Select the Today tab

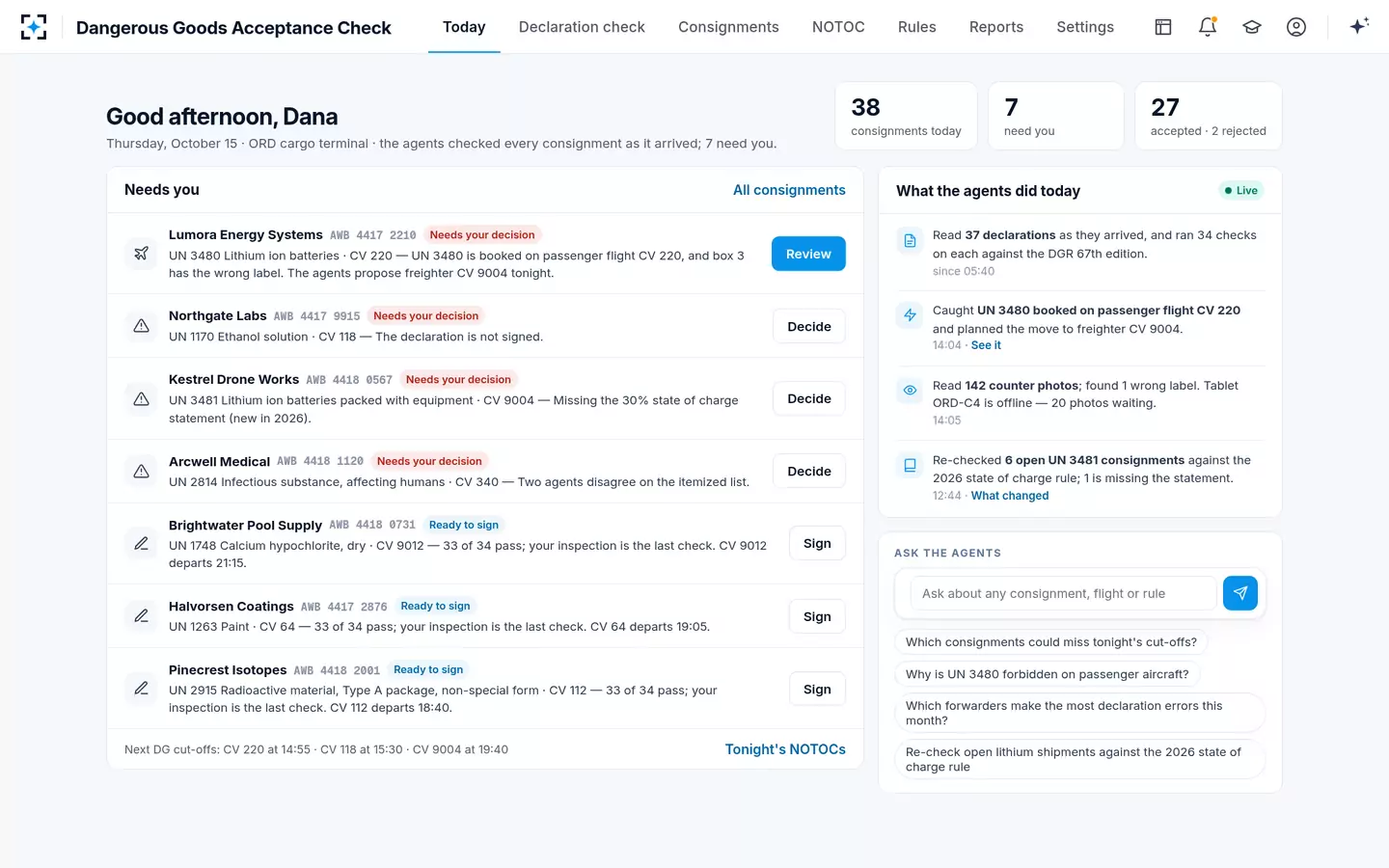[464, 27]
